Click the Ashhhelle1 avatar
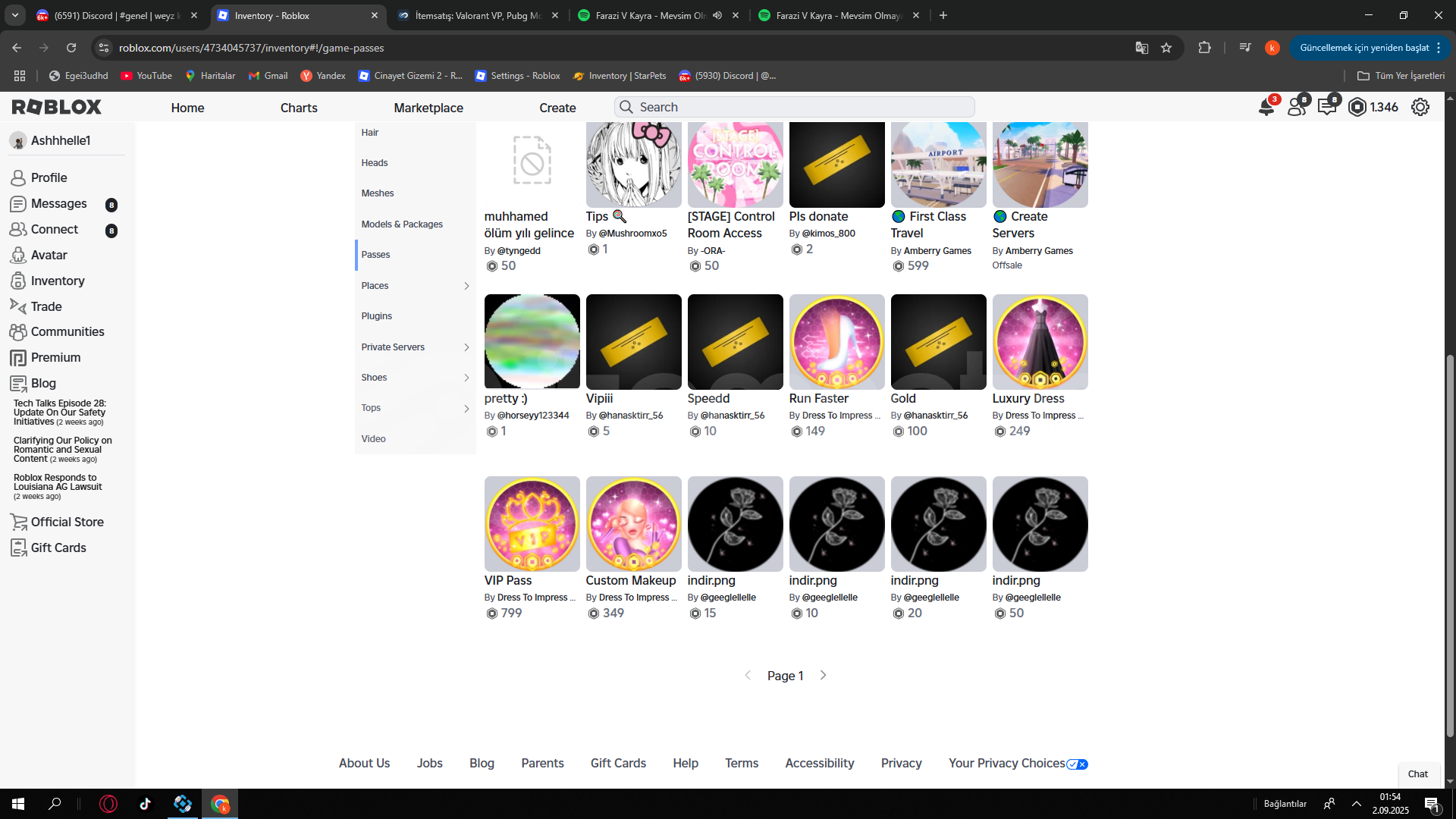The width and height of the screenshot is (1456, 819). point(18,140)
